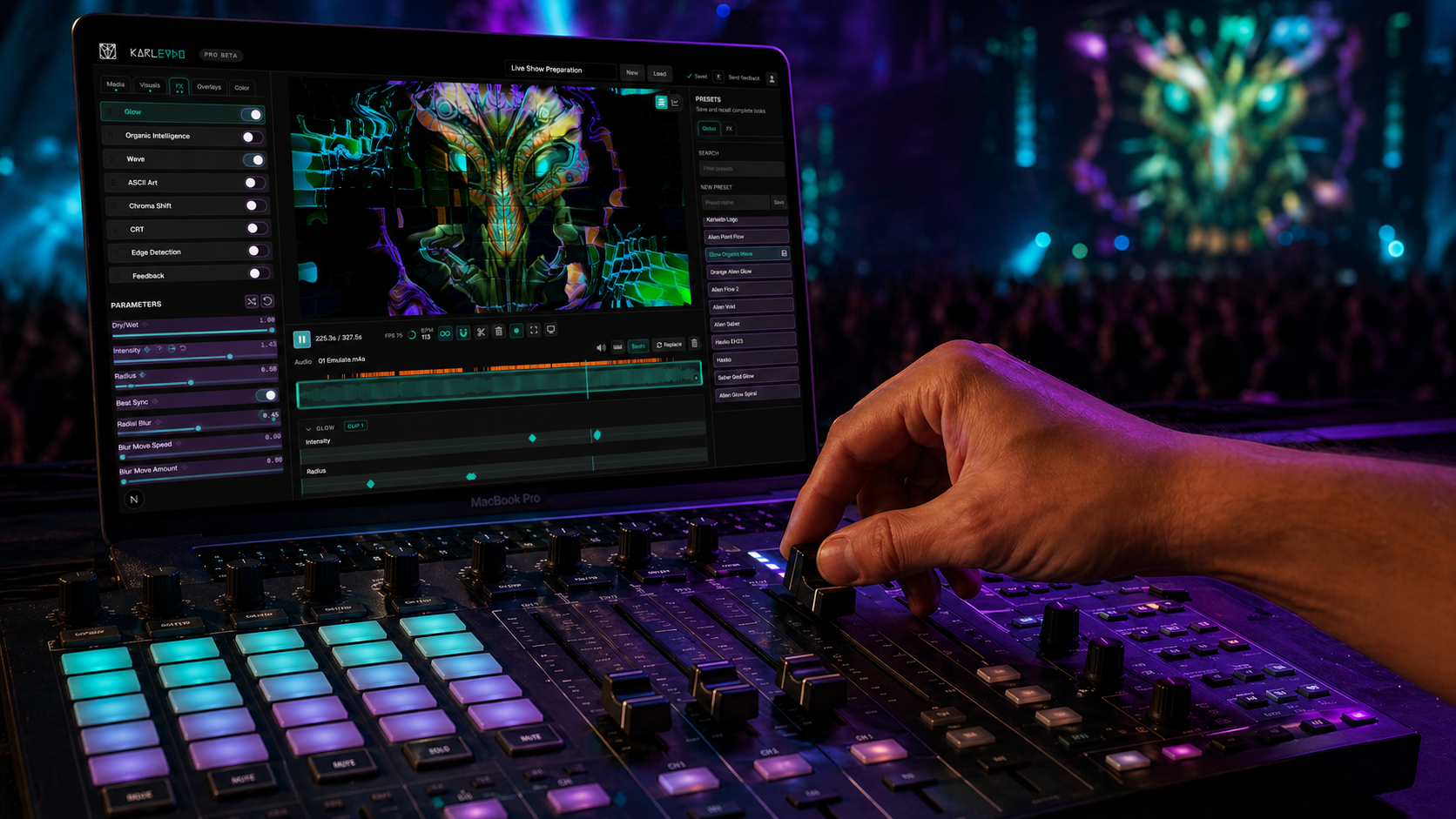This screenshot has height=819, width=1456.
Task: Load the Alien Glow Spiral preset
Action: [x=757, y=394]
